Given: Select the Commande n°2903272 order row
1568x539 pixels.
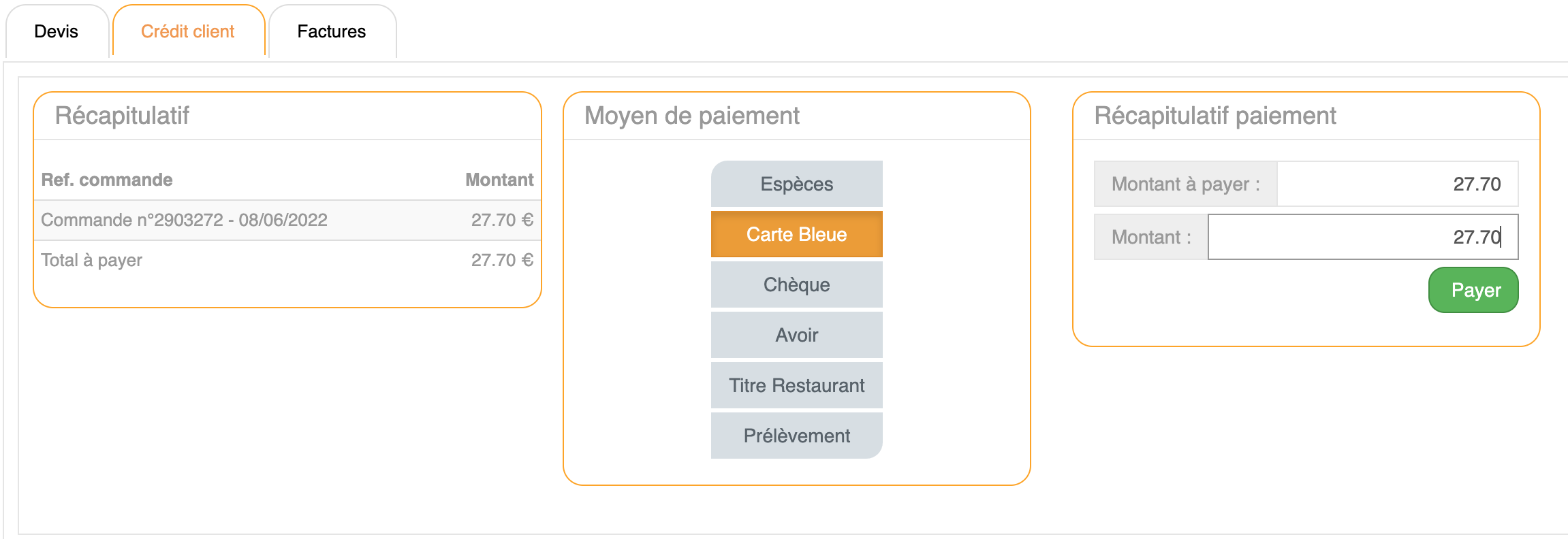Looking at the screenshot, I should pos(184,220).
